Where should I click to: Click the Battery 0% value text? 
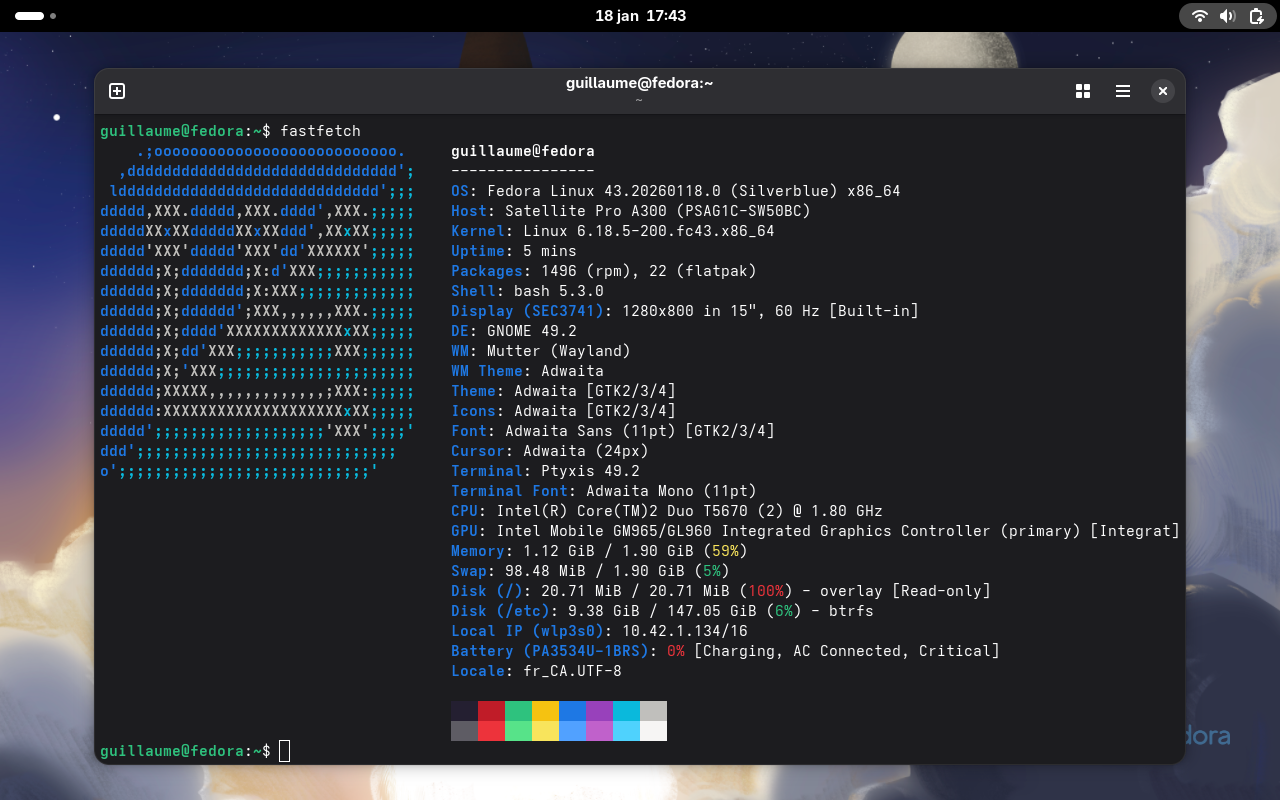676,651
